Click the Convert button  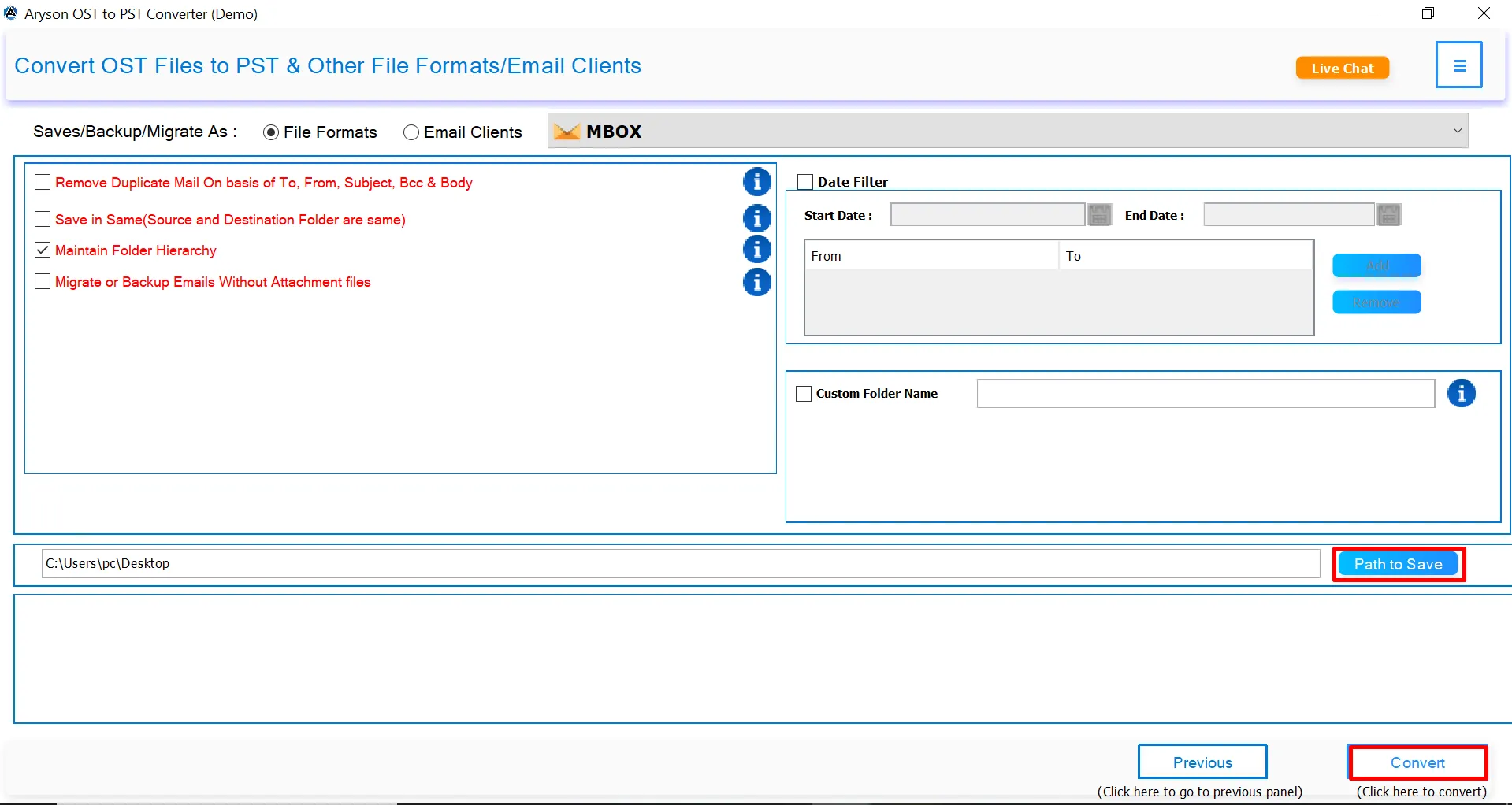(1417, 762)
